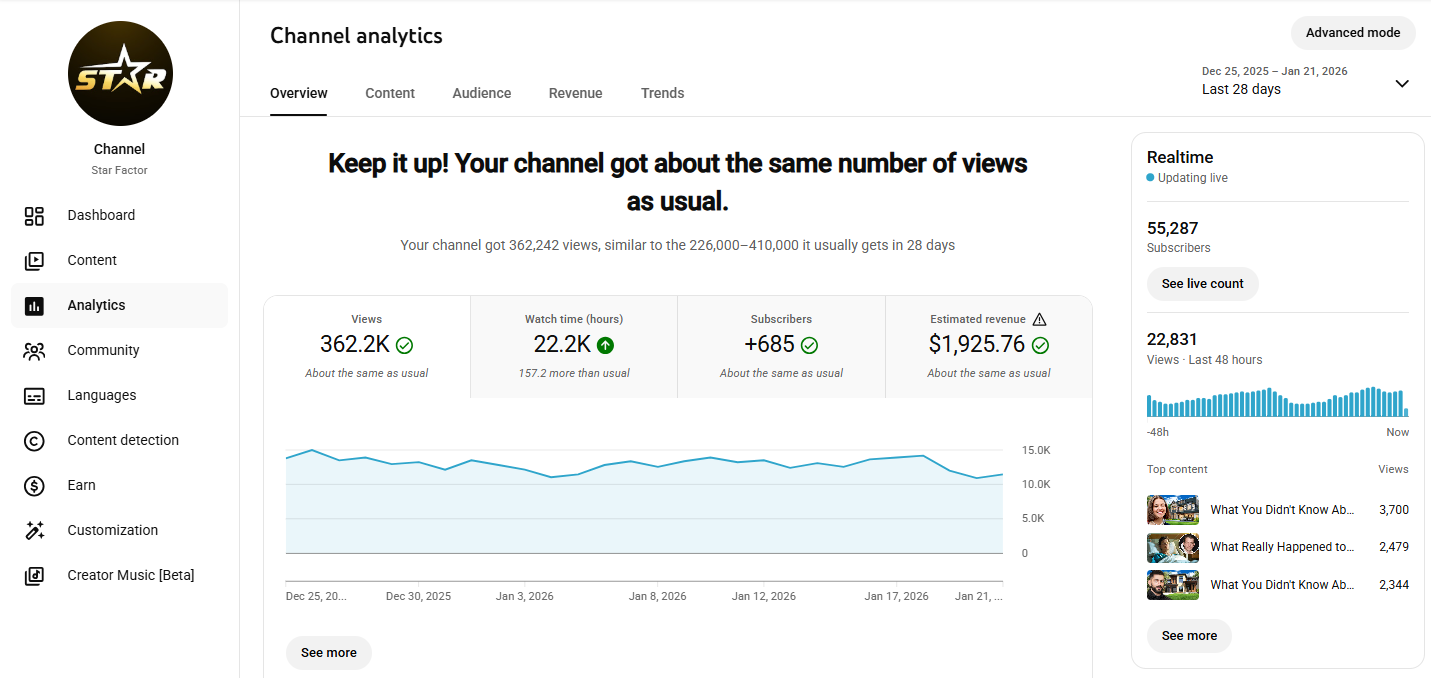Viewport: 1431px width, 678px height.
Task: Open the Dashboard icon in sidebar
Action: pyautogui.click(x=34, y=216)
